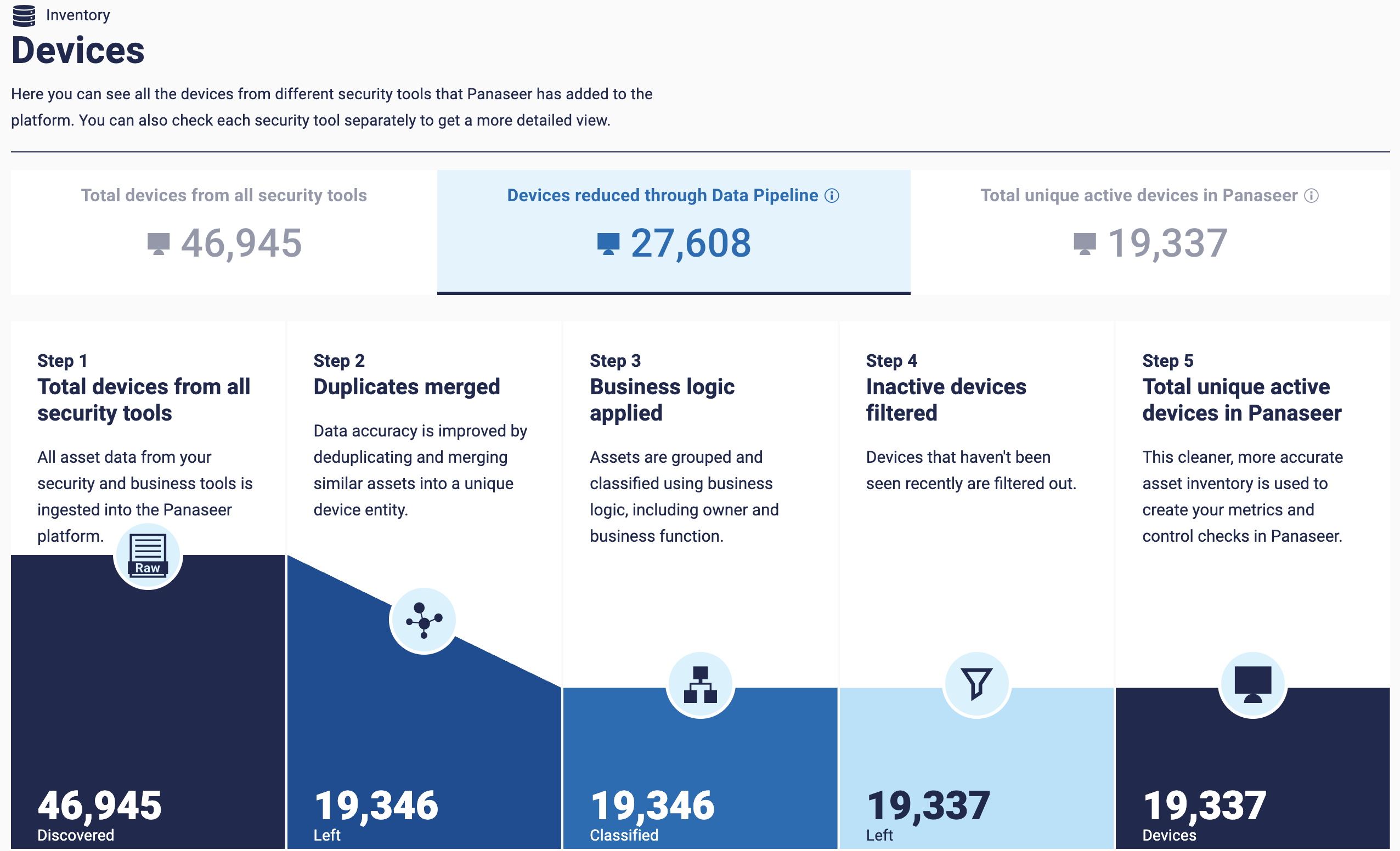
Task: Click the monitor icon beside top 19,337
Action: 1085,245
